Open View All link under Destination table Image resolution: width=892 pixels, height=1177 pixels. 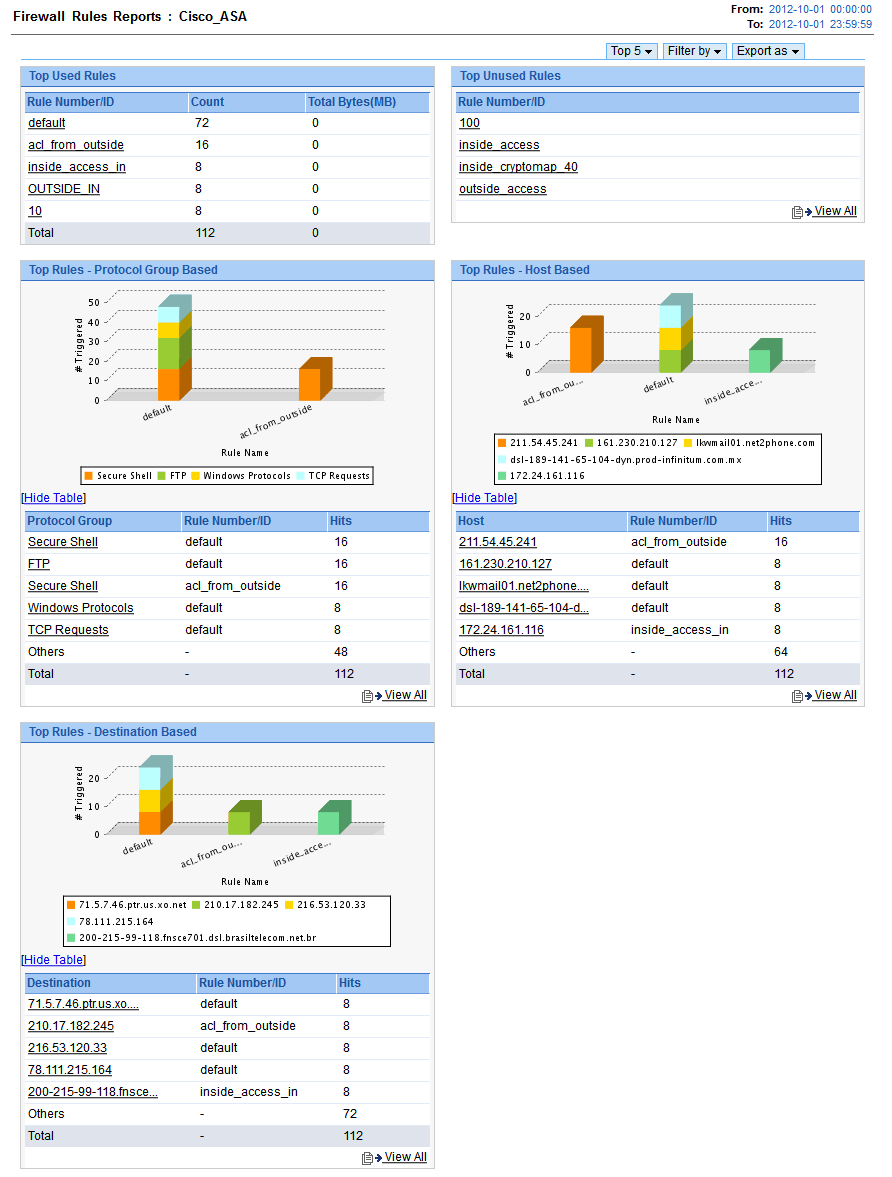coord(405,1157)
